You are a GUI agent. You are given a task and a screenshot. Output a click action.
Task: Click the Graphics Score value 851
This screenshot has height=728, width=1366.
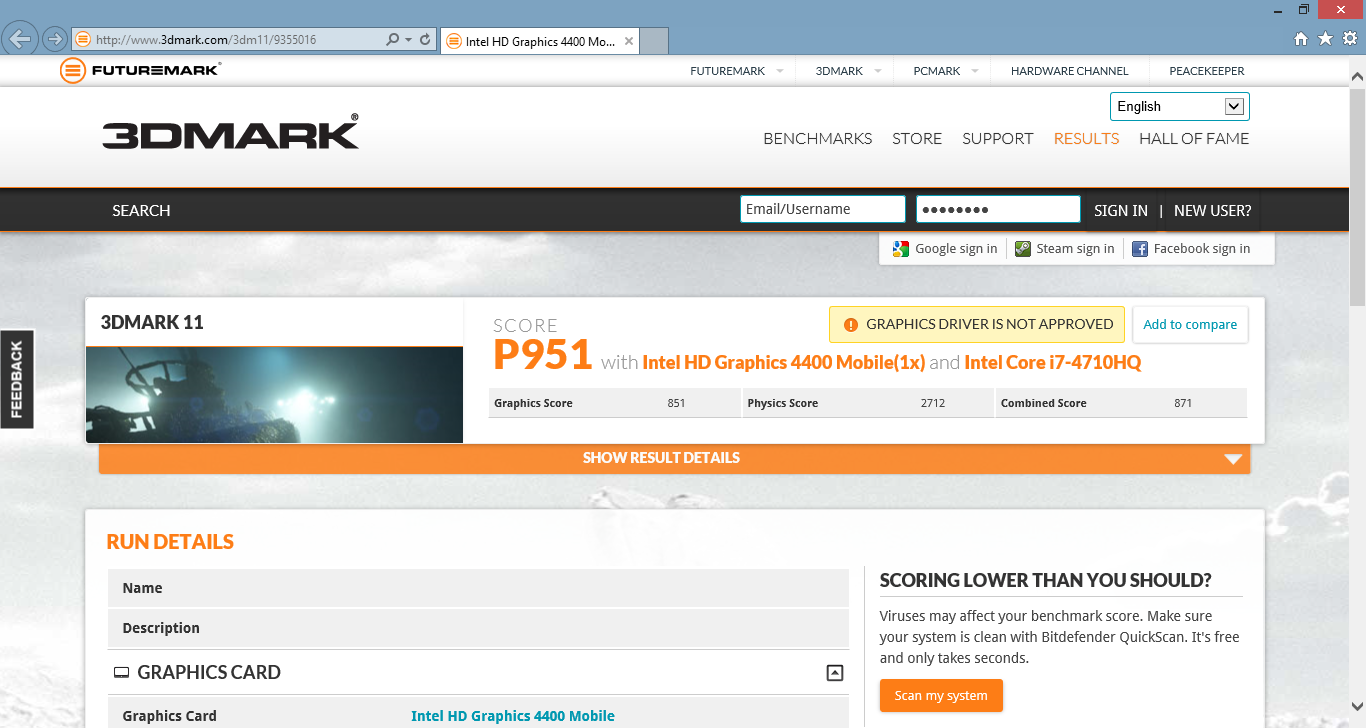(x=676, y=403)
